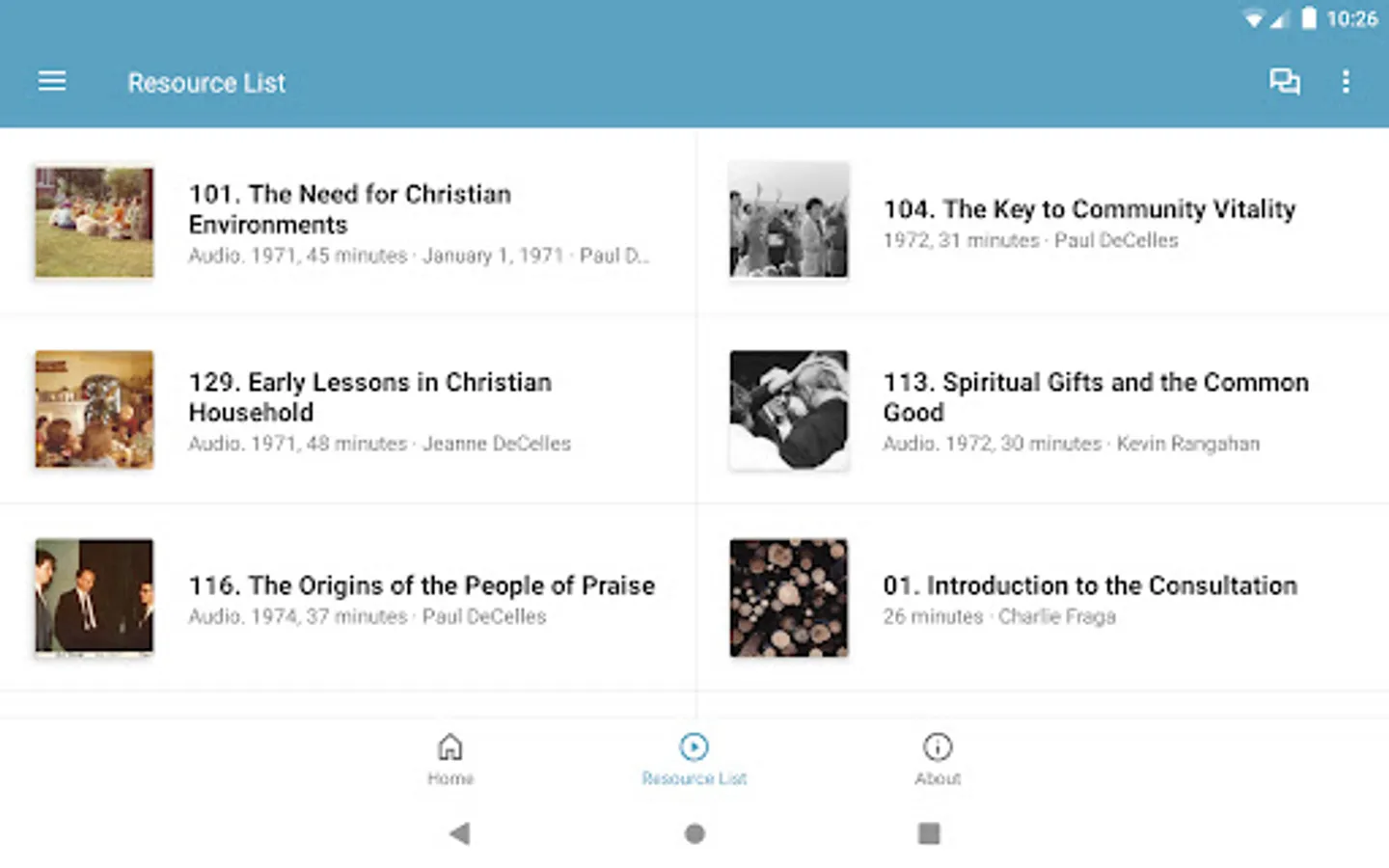Open the chat bubbles icon in header
Screen dimensions: 1389x868
(1284, 82)
